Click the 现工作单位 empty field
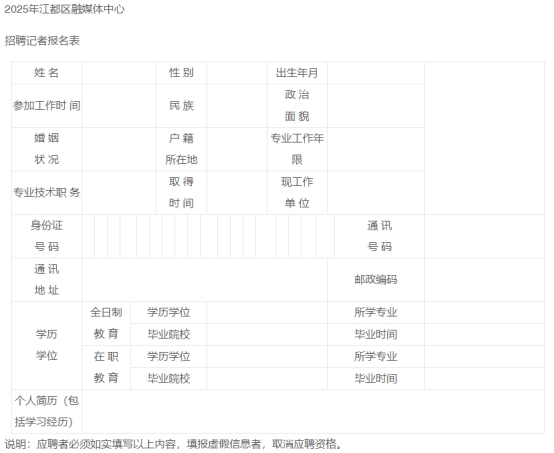The height and width of the screenshot is (453, 554). point(376,193)
